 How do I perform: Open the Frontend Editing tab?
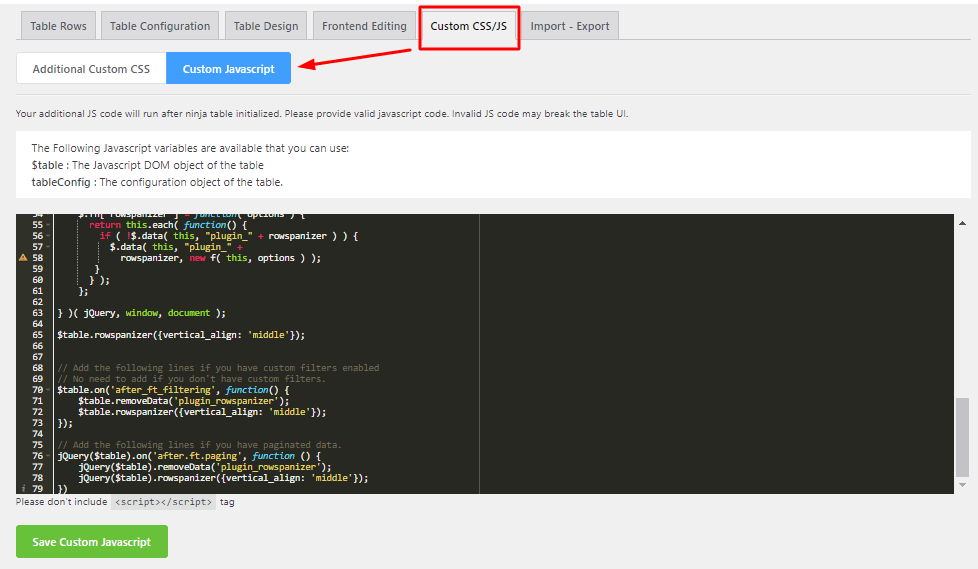(x=364, y=26)
